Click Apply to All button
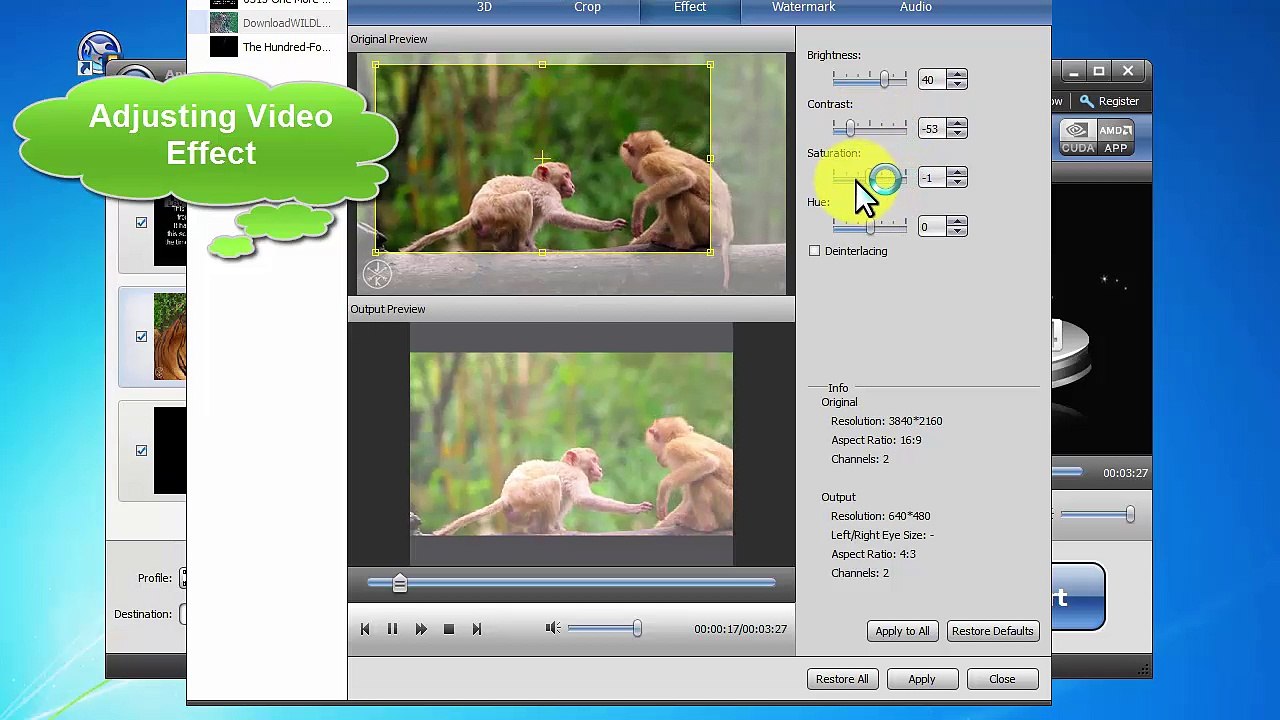 (902, 631)
